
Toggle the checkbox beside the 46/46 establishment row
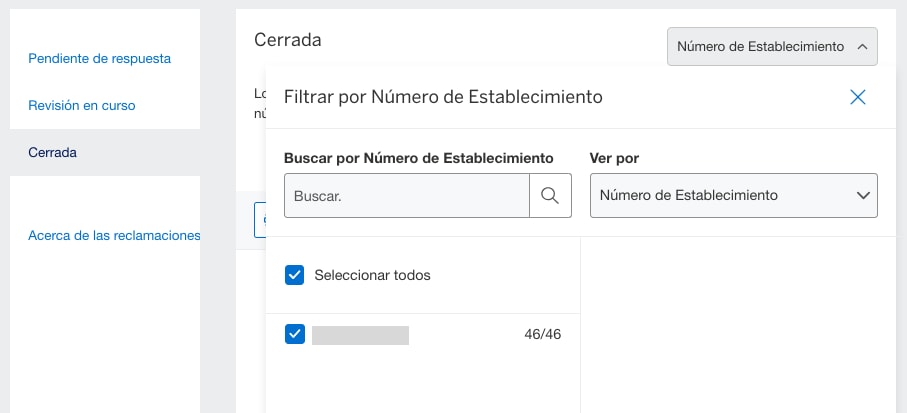coord(294,335)
